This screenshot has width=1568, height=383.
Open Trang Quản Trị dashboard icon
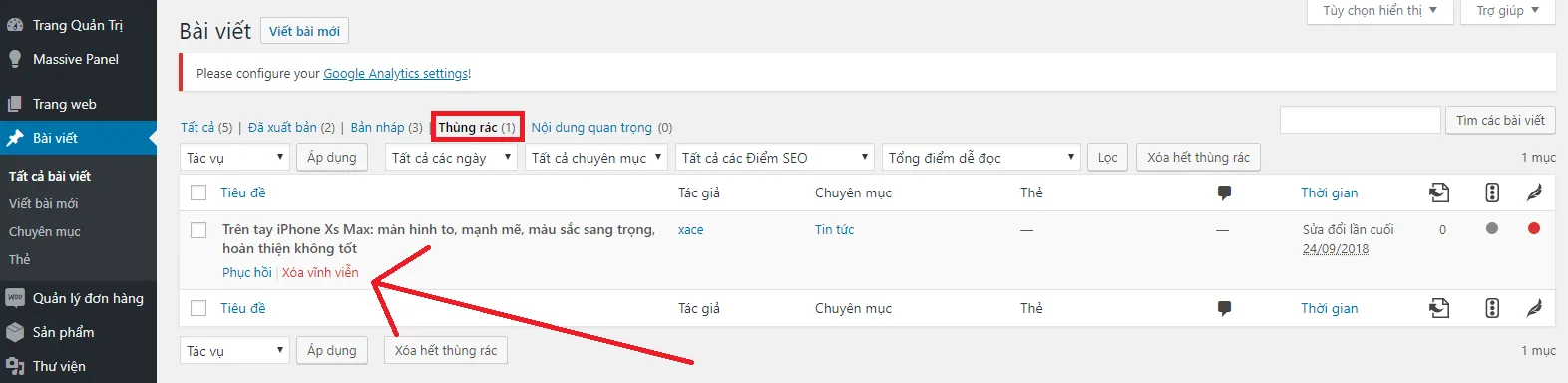15,25
